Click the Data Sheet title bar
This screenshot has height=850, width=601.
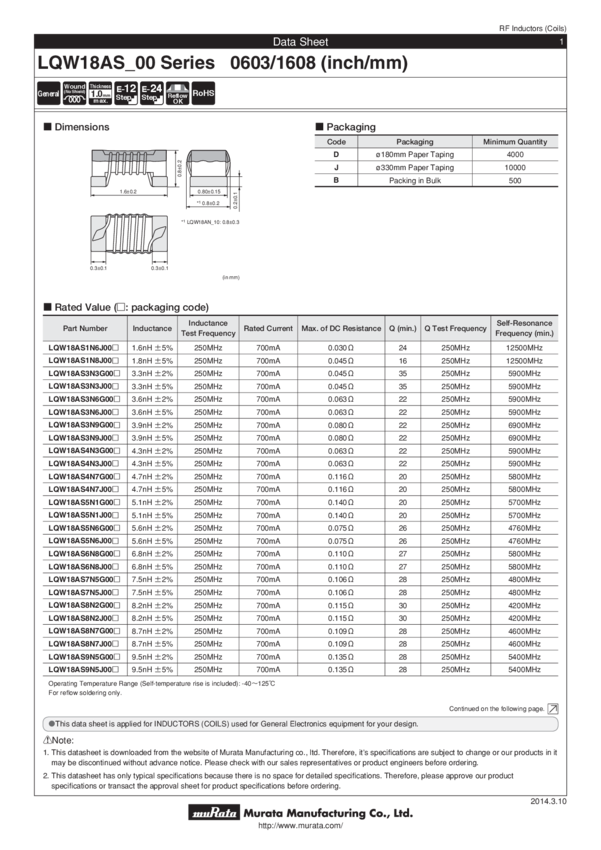(300, 42)
